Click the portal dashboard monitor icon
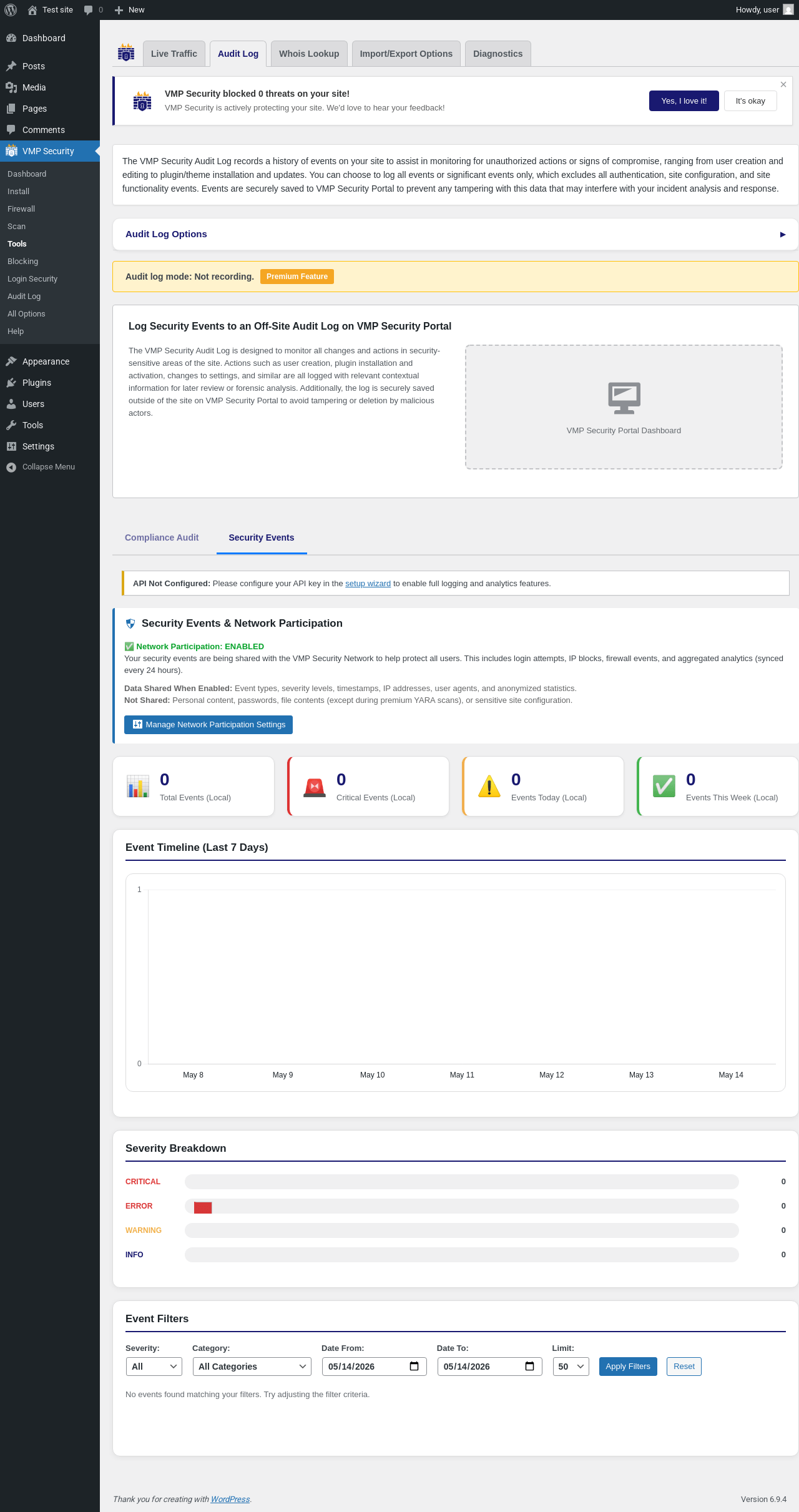The height and width of the screenshot is (1512, 799). coord(624,398)
